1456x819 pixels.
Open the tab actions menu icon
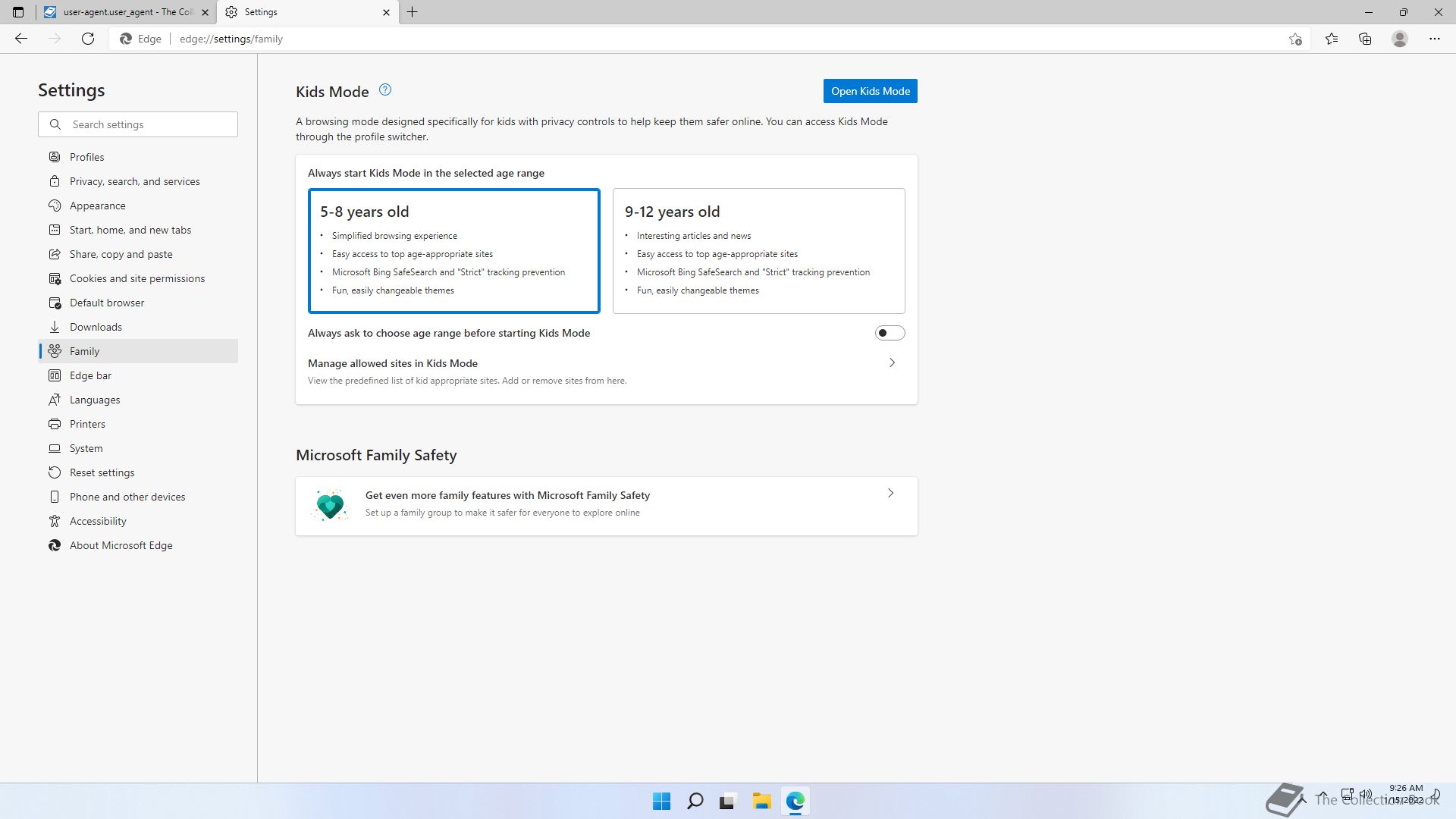pos(18,12)
